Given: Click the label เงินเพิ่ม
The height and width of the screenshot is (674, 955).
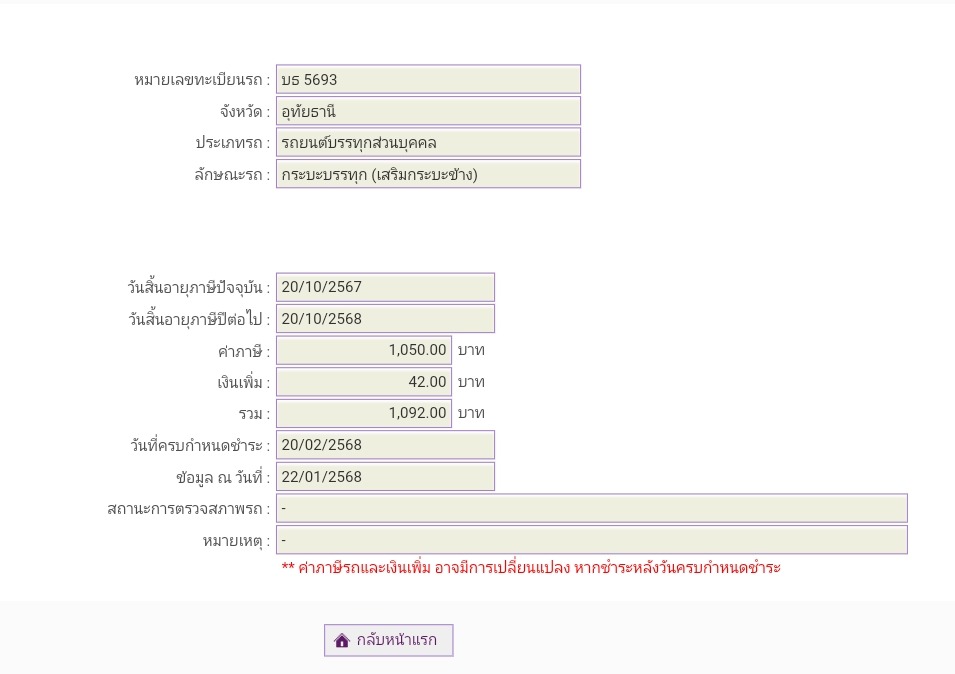Looking at the screenshot, I should [x=244, y=382].
